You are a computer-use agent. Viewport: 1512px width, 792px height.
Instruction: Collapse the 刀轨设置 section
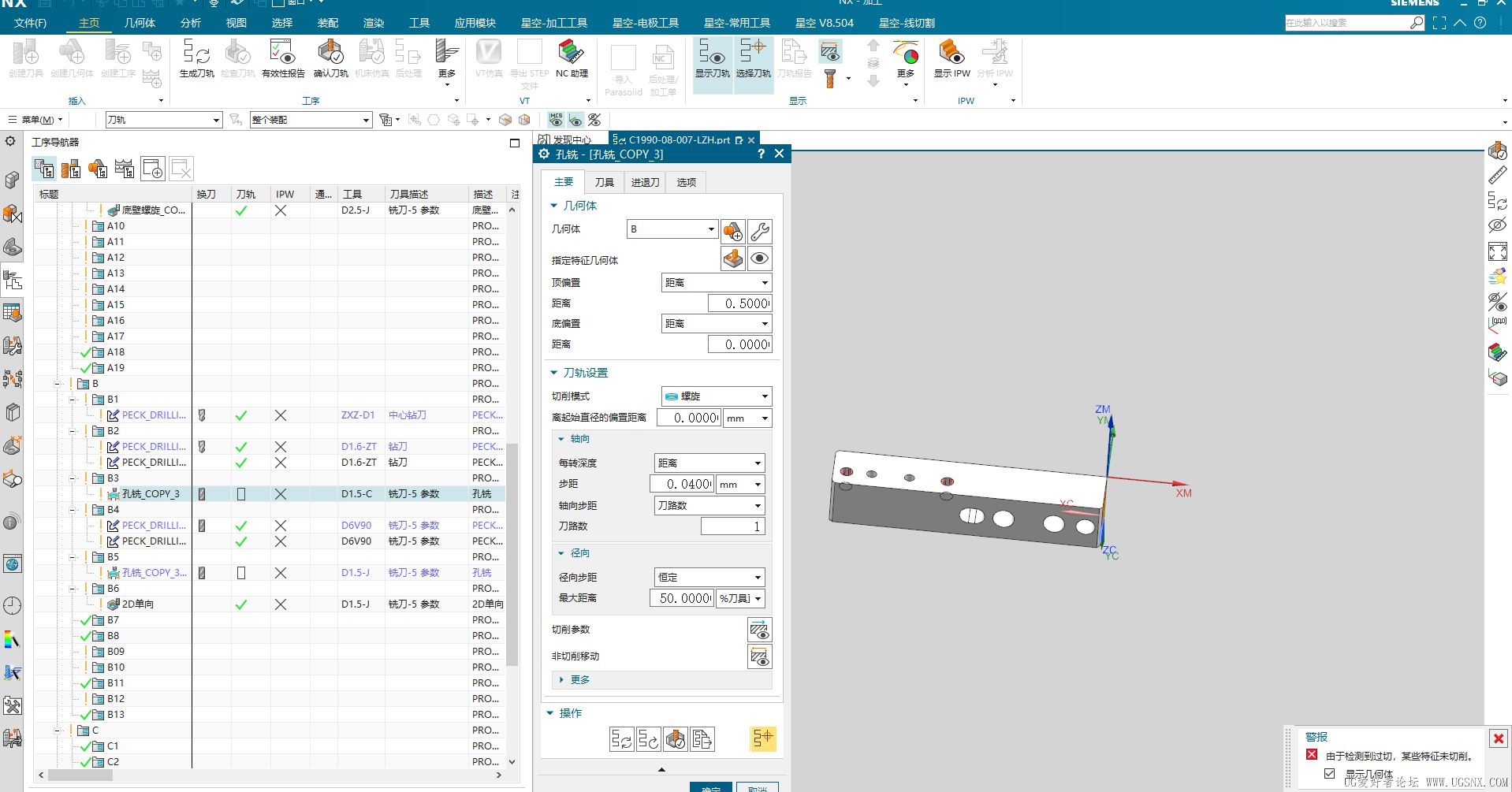579,373
